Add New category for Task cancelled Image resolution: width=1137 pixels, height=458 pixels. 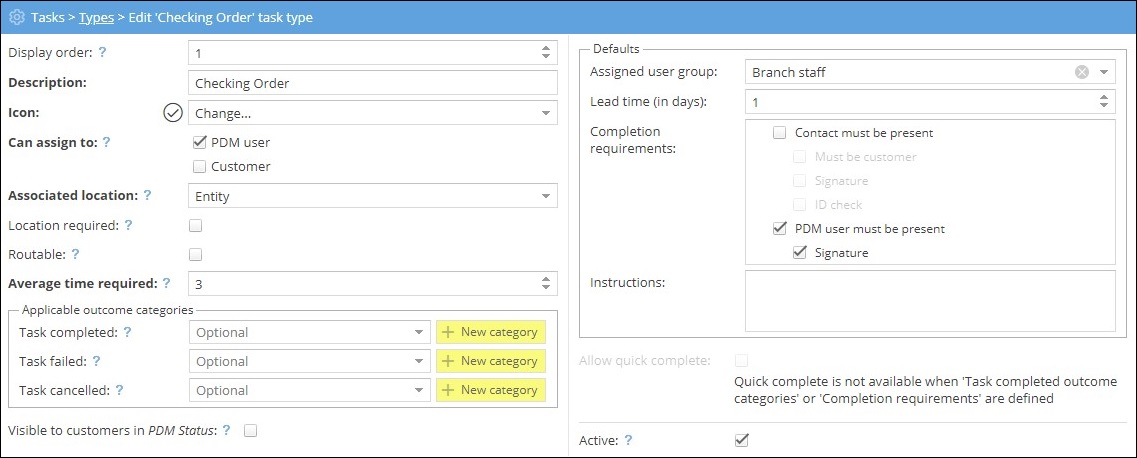490,390
